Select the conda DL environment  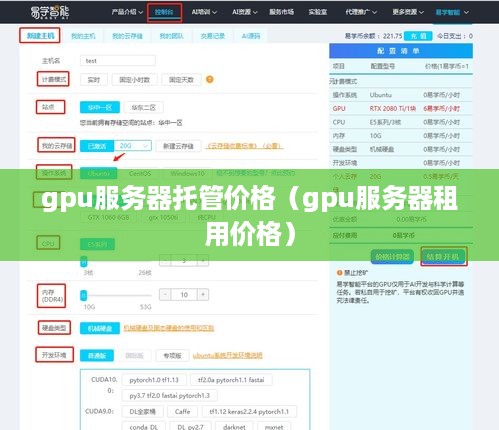coord(144,426)
